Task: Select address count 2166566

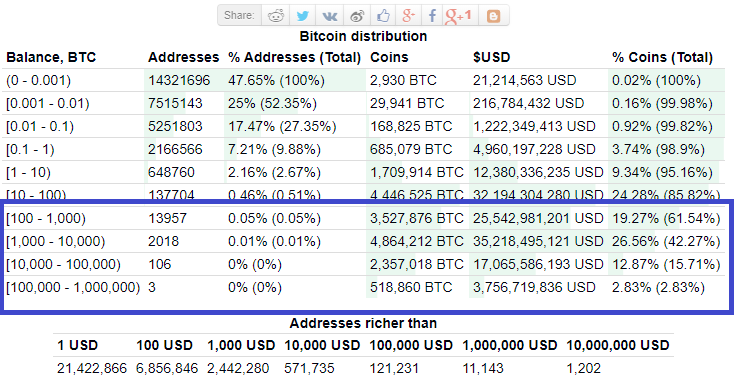Action: pyautogui.click(x=175, y=150)
